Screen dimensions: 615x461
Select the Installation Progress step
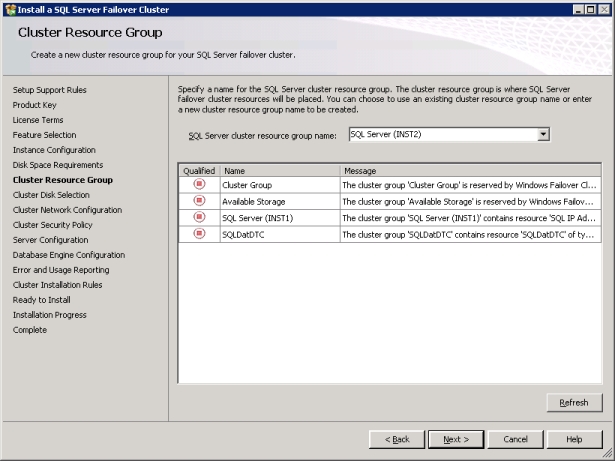point(49,315)
